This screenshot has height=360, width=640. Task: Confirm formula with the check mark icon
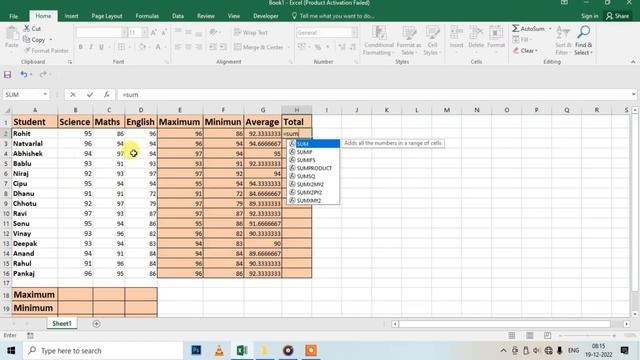coord(90,95)
